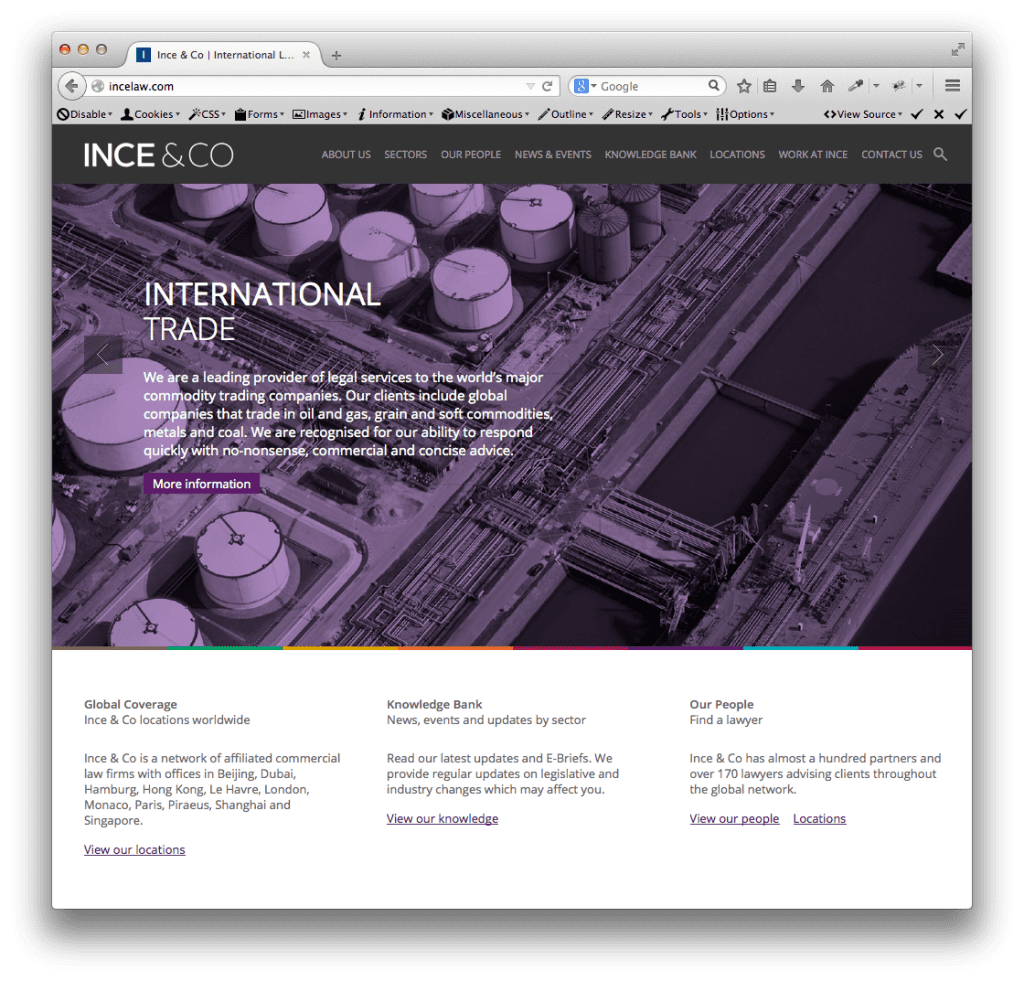Select the KNOWLEDGE BANK navigation item
Viewport: 1024px width, 981px height.
(650, 155)
